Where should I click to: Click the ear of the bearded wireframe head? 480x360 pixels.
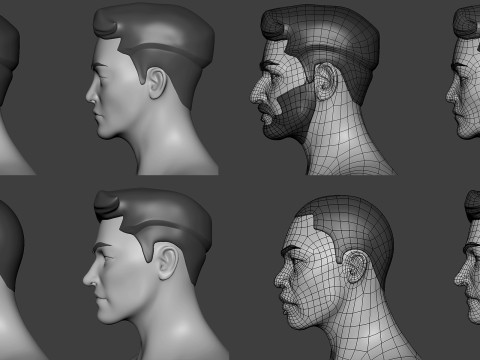point(325,82)
